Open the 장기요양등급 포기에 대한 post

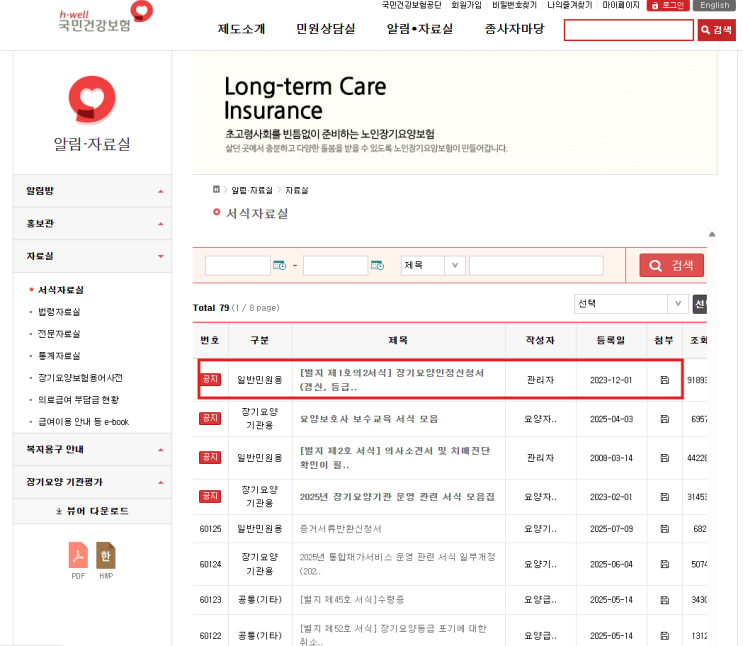point(393,635)
